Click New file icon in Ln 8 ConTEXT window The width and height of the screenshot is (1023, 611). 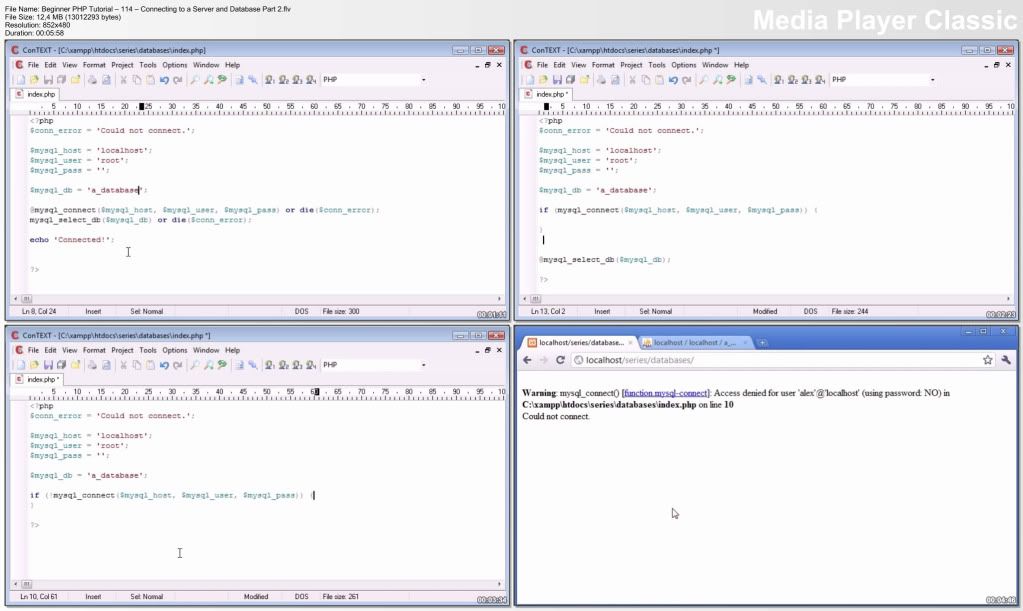click(x=20, y=80)
